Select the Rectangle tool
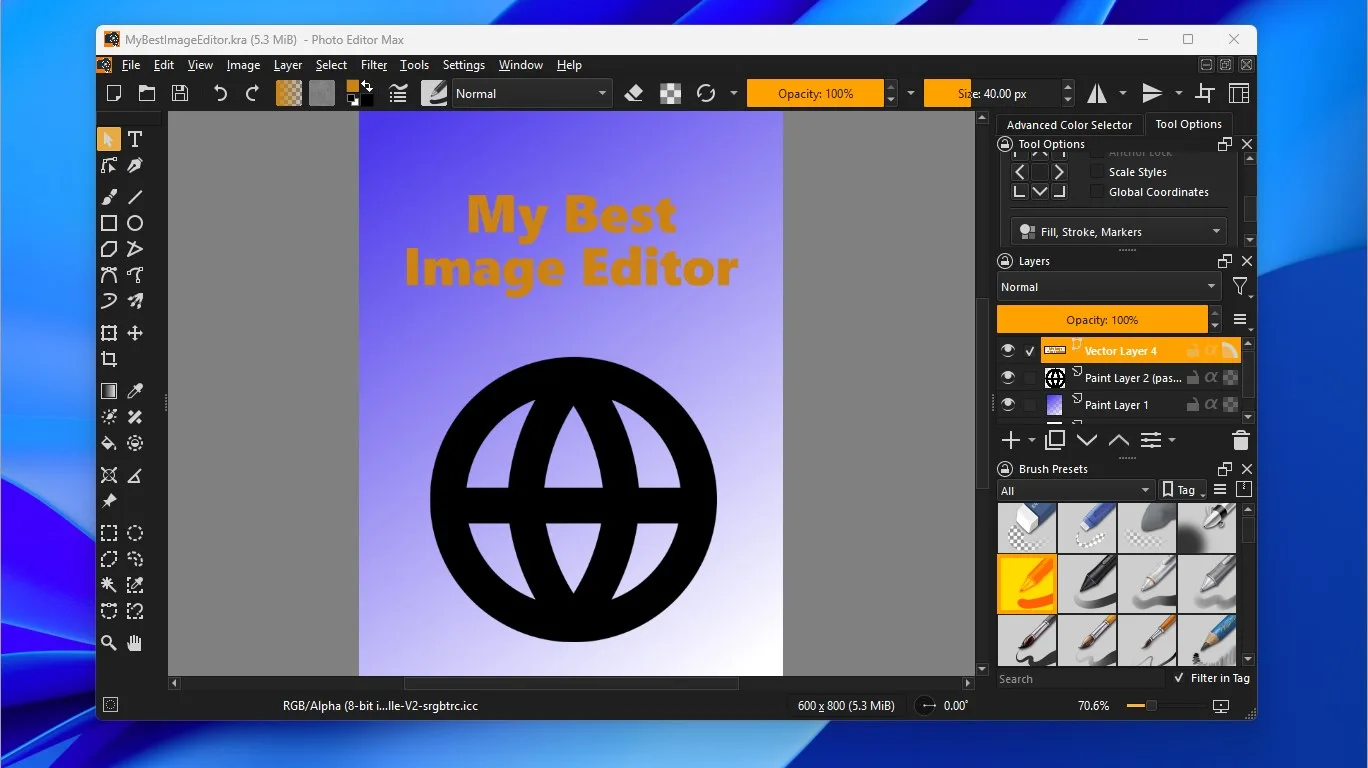The height and width of the screenshot is (768, 1368). click(109, 223)
